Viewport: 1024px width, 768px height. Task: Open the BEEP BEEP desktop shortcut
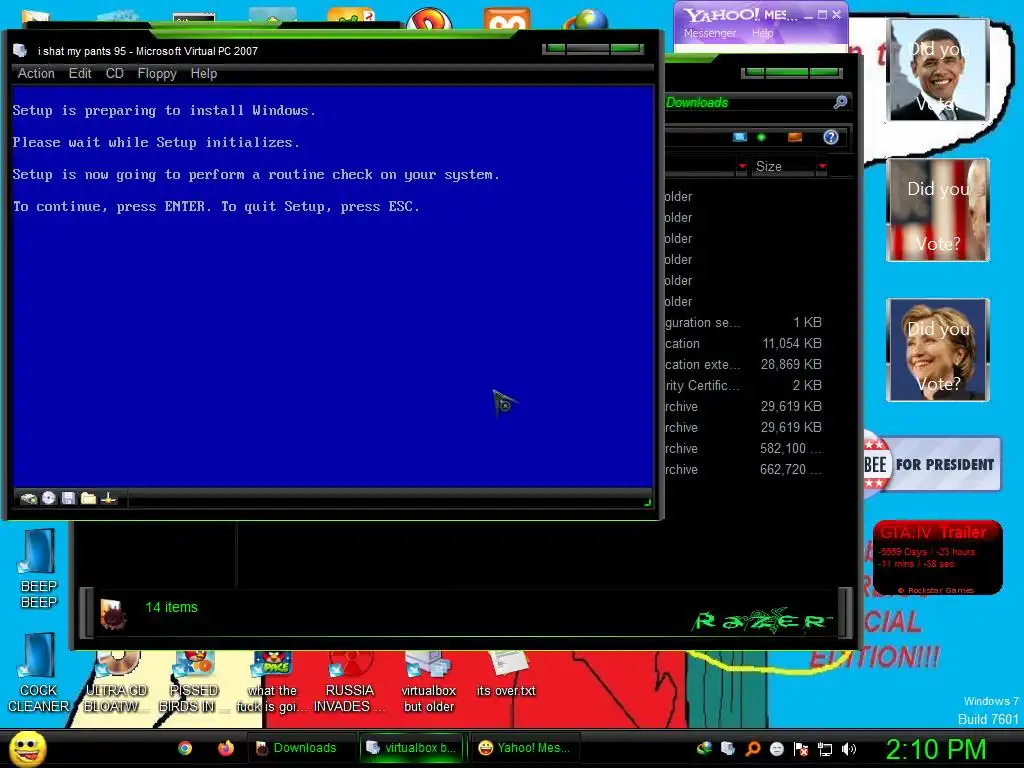tap(39, 568)
